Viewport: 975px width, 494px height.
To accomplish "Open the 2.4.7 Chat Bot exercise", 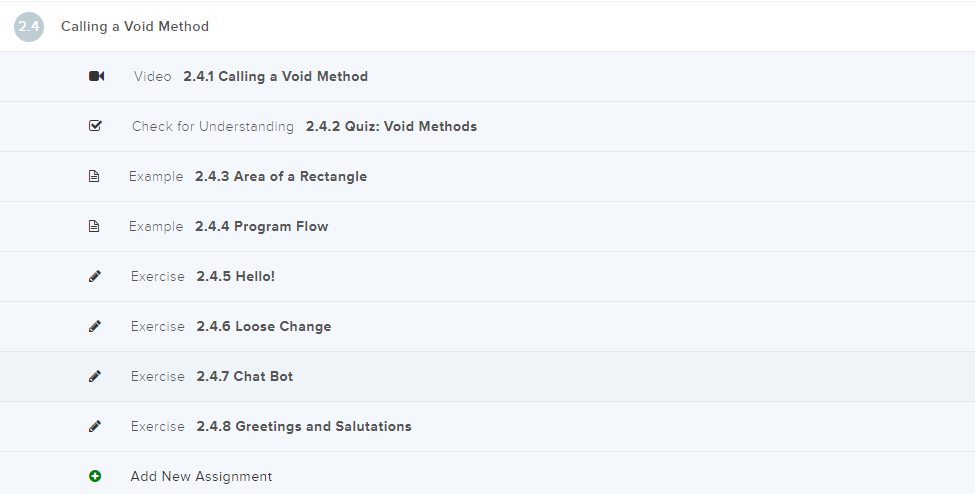I will [244, 376].
